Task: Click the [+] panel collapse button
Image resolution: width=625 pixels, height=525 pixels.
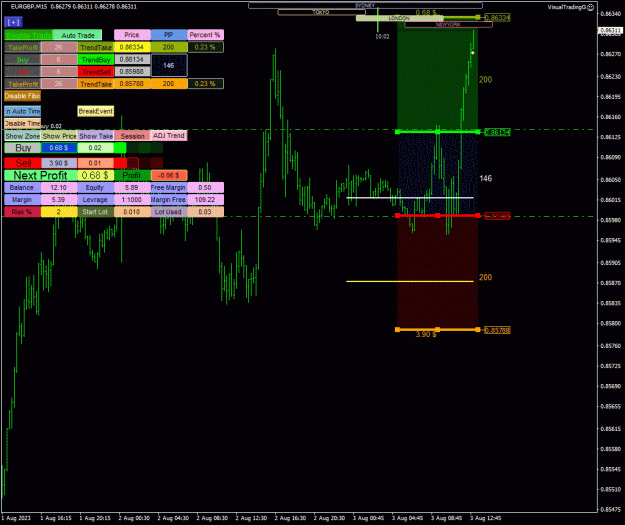Action: coord(13,22)
